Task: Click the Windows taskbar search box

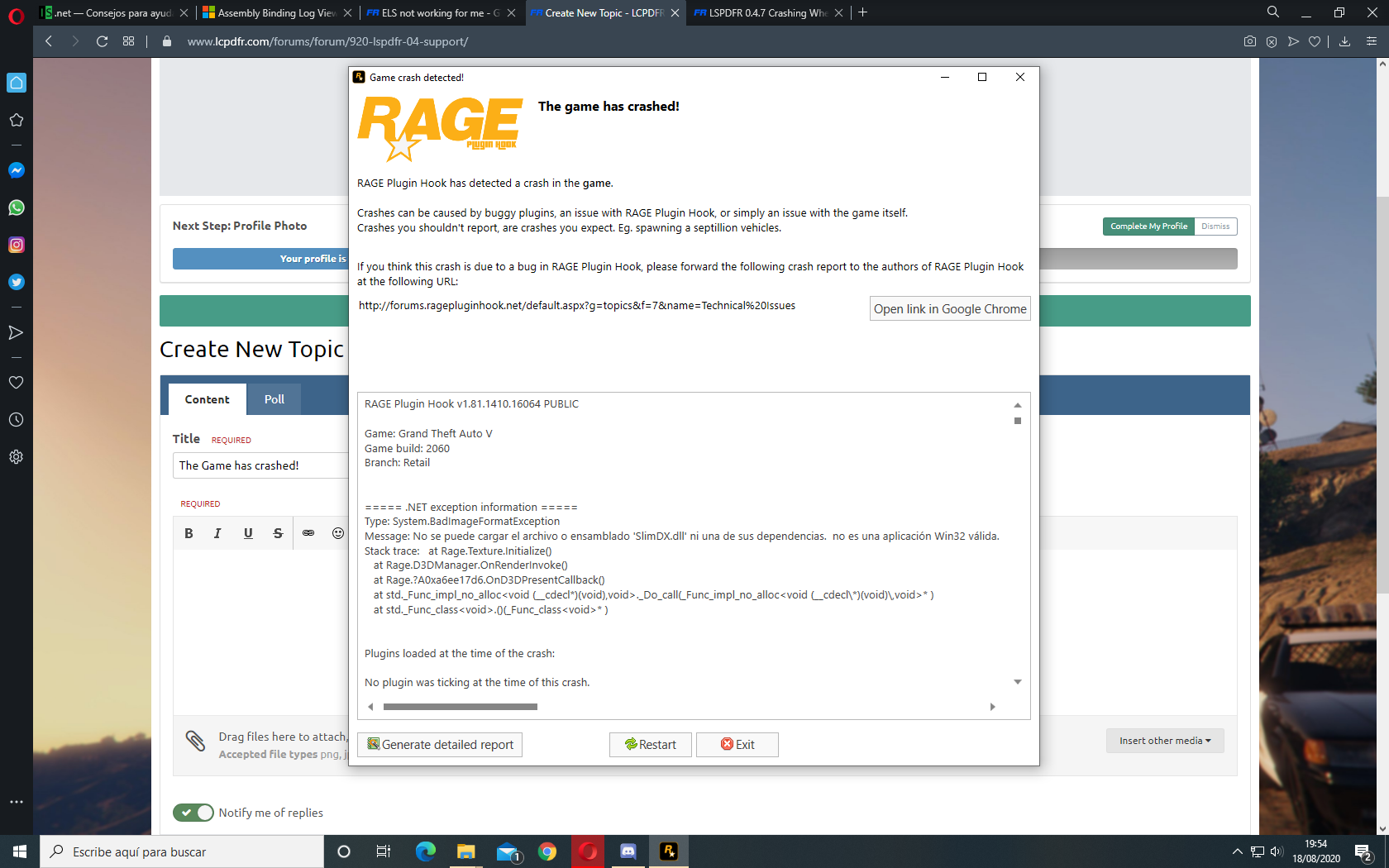Action: coord(182,851)
